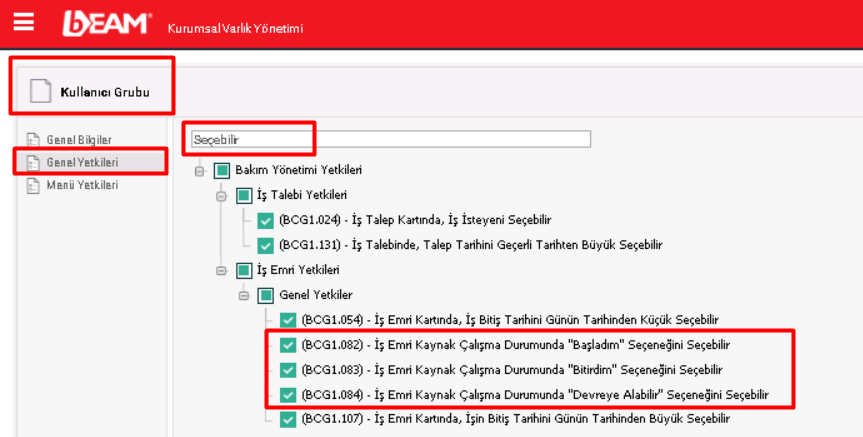The image size is (863, 437).
Task: Toggle Bakım Yönetimi Yetkileri checkbox
Action: [x=222, y=171]
